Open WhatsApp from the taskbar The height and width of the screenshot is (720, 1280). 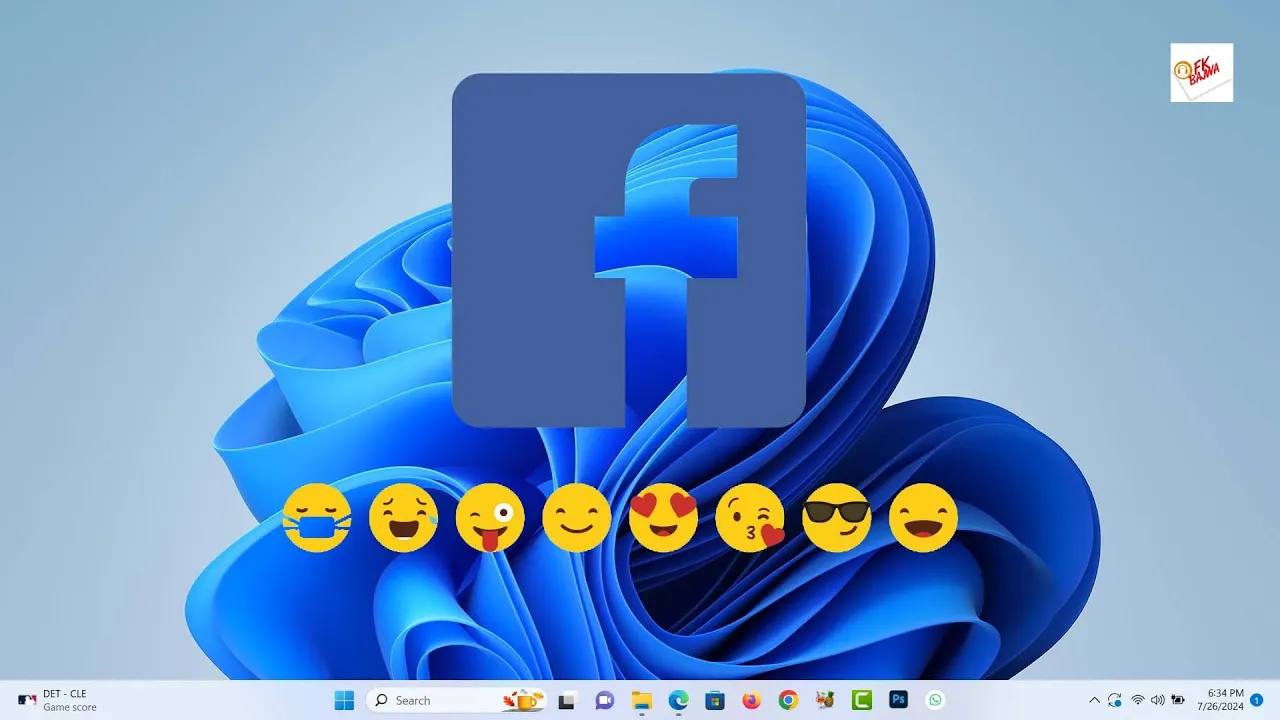click(x=935, y=701)
